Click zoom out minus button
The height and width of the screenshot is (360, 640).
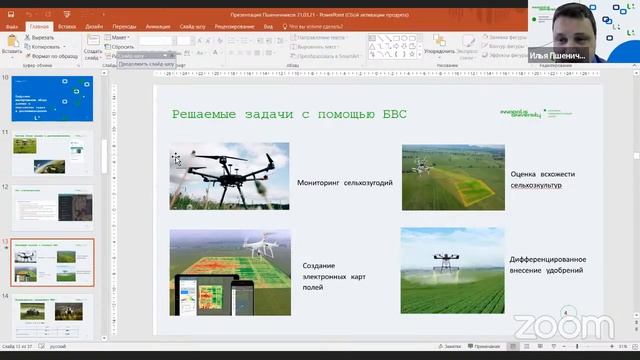coord(564,346)
